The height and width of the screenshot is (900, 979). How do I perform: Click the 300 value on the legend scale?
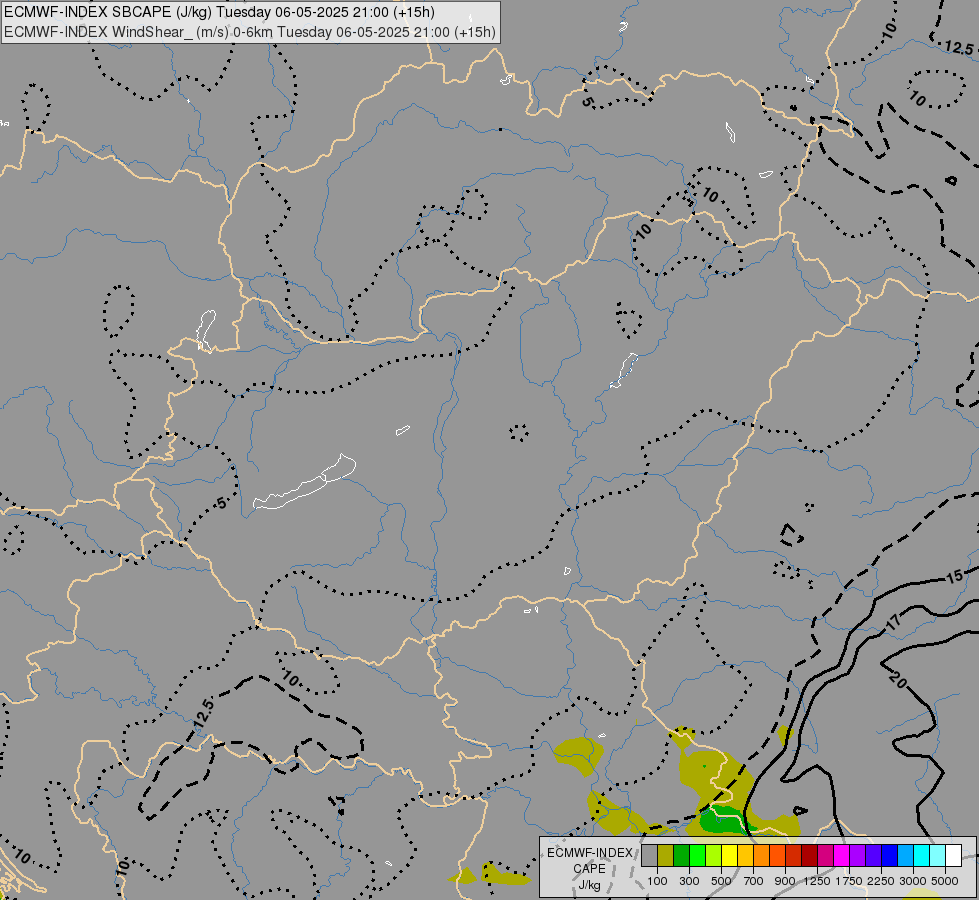[689, 881]
